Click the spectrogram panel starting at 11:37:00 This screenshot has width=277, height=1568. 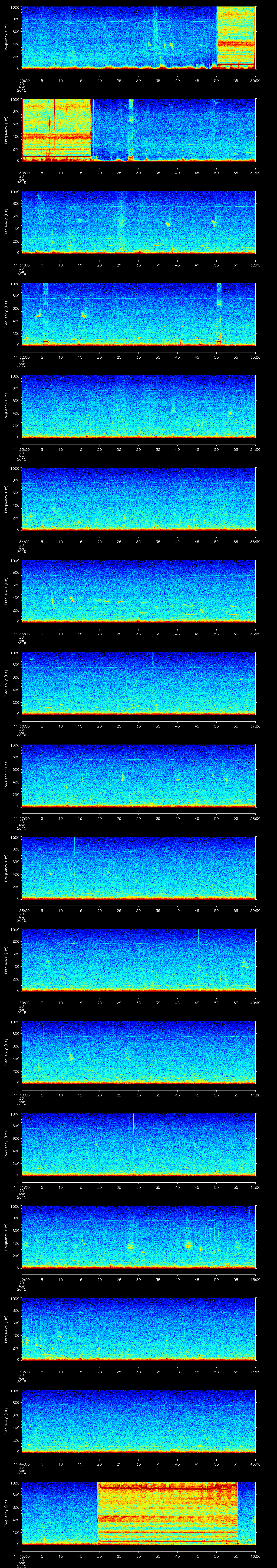(138, 775)
